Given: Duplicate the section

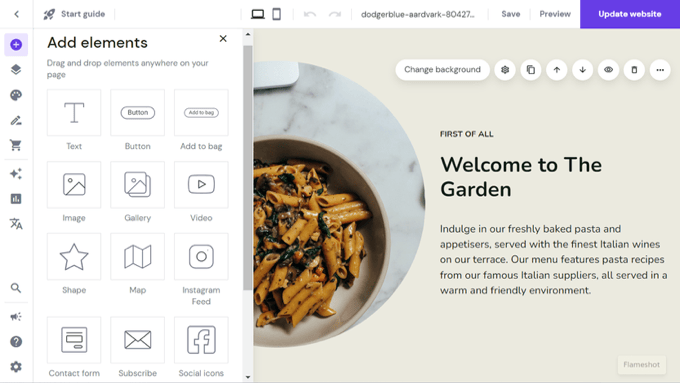Looking at the screenshot, I should click(531, 70).
